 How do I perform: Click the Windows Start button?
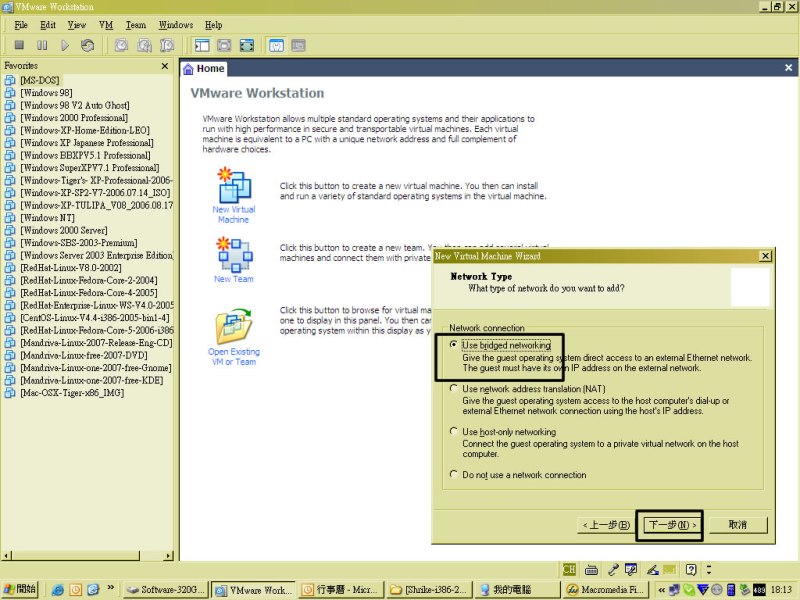point(20,589)
